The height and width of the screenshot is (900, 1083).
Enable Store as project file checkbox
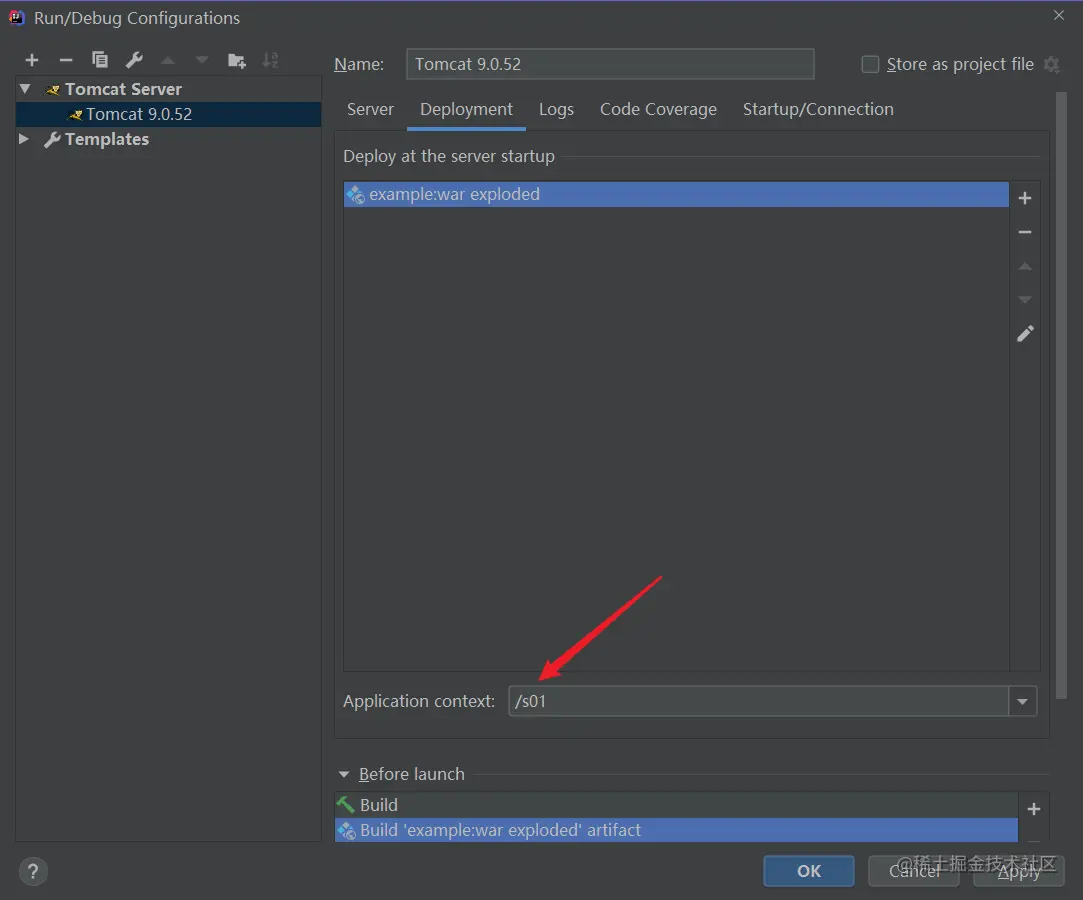(870, 64)
